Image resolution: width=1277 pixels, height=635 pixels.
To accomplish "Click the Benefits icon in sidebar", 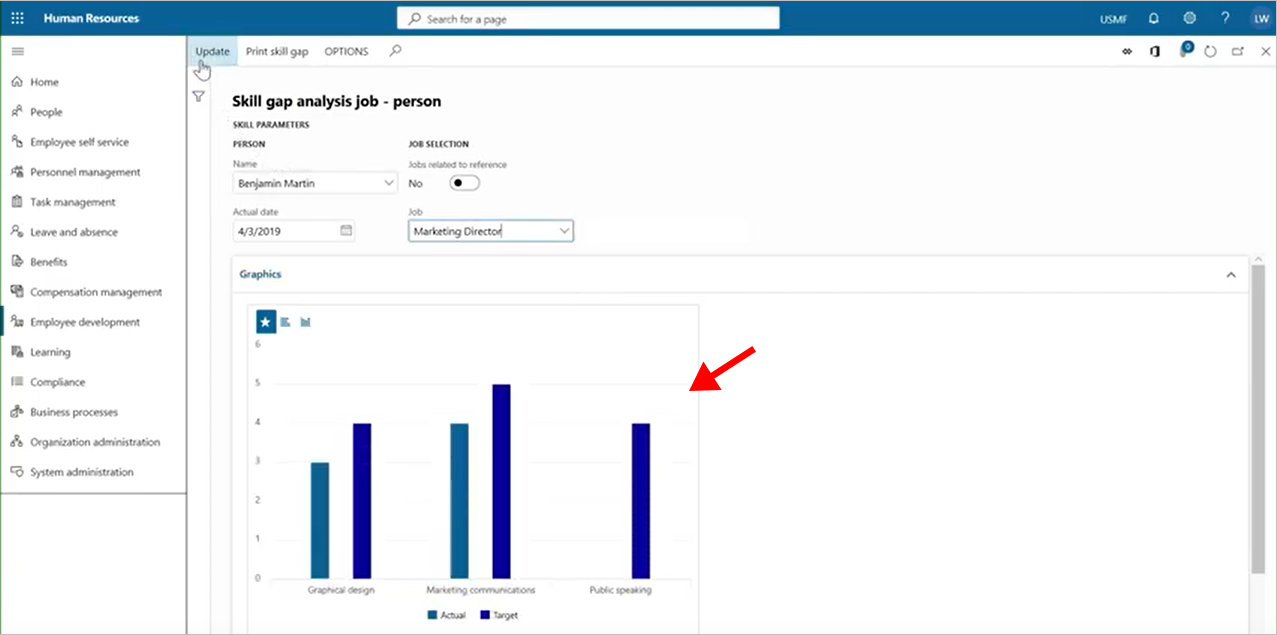I will [17, 262].
